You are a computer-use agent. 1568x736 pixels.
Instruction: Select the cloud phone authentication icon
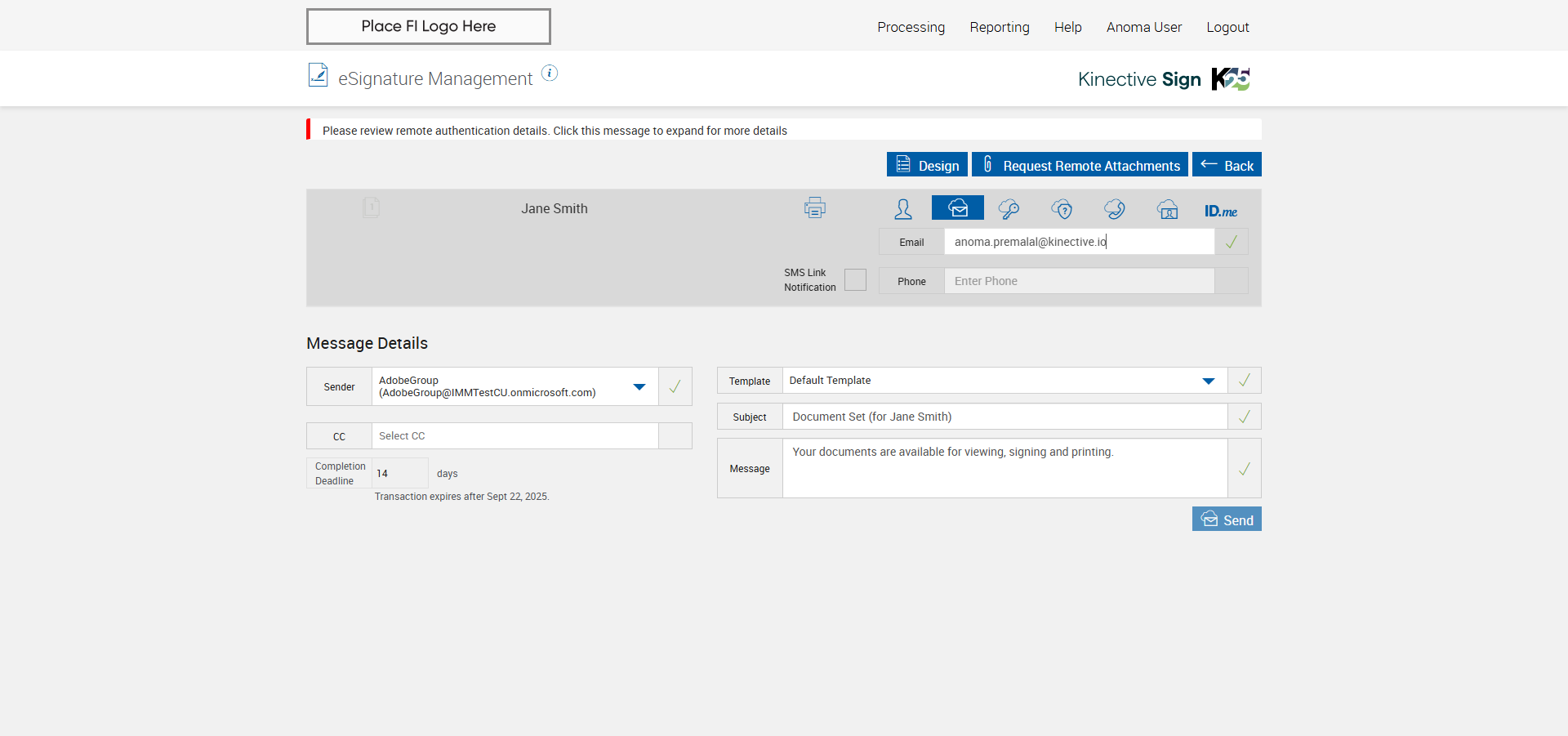[x=1115, y=209]
